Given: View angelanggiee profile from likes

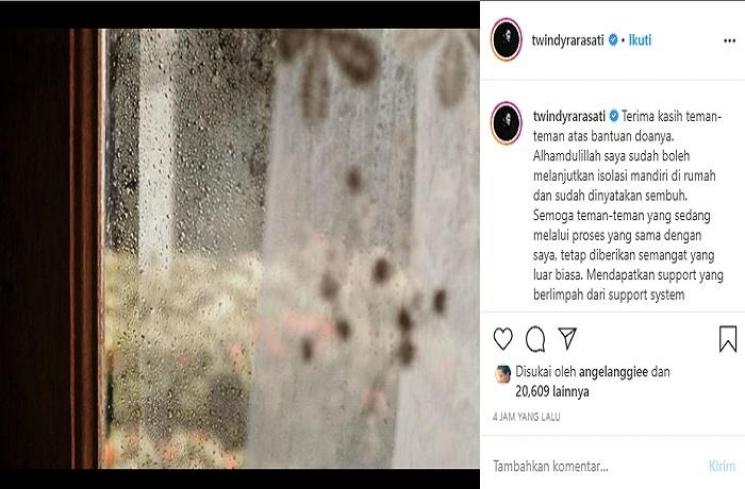Looking at the screenshot, I should (x=613, y=372).
